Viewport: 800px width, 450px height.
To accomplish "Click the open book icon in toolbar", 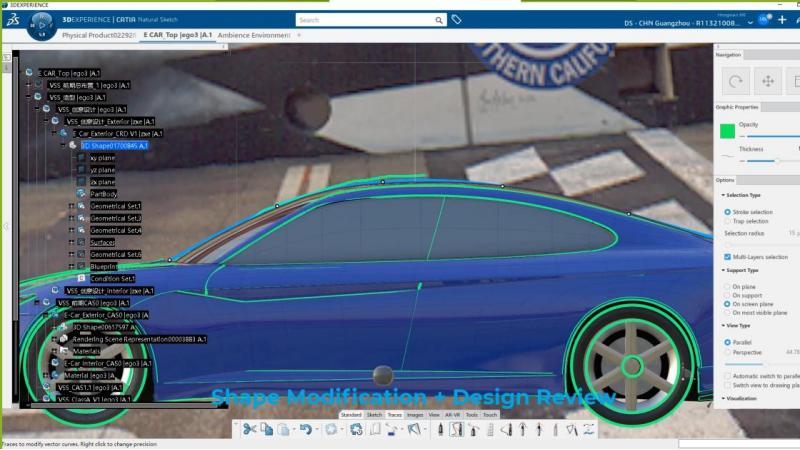I will click(375, 430).
